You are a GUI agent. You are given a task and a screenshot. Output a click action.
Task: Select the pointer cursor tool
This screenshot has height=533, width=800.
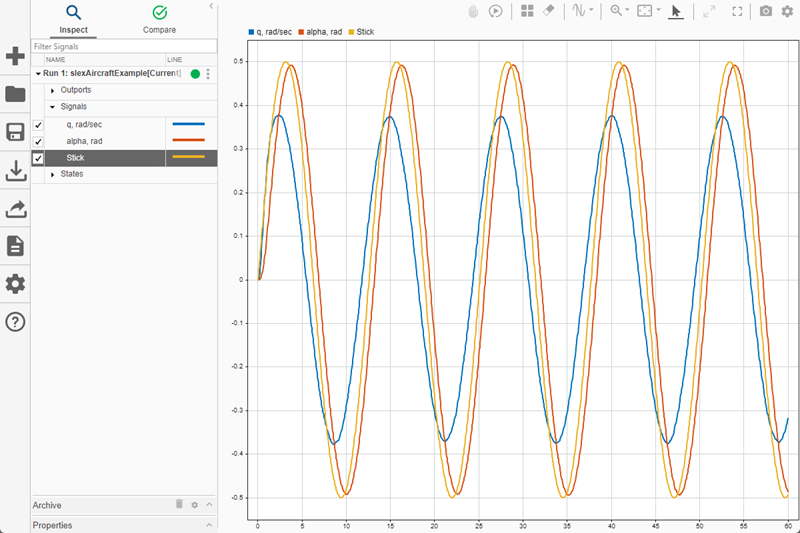tap(676, 11)
